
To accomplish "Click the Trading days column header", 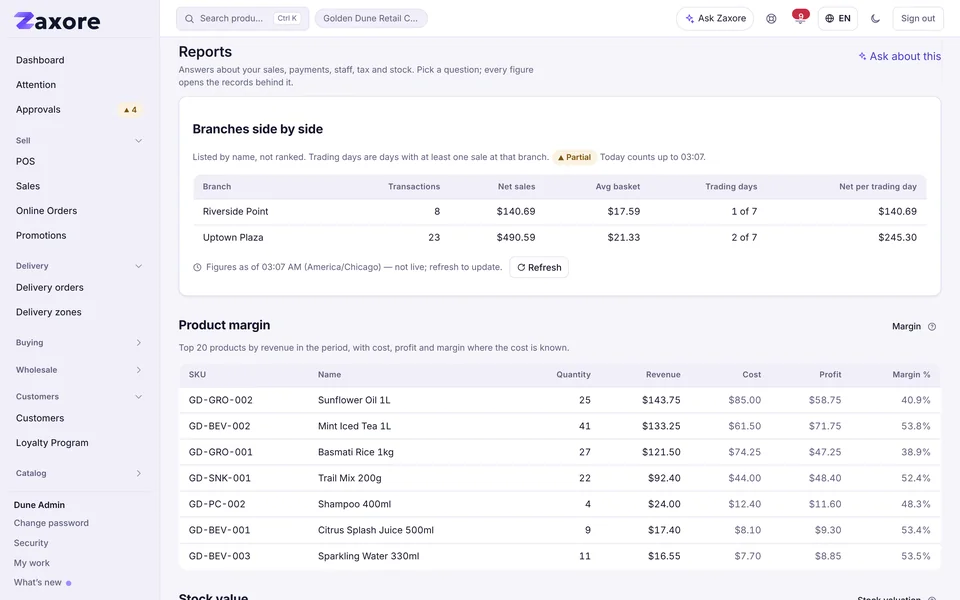I will 731,187.
